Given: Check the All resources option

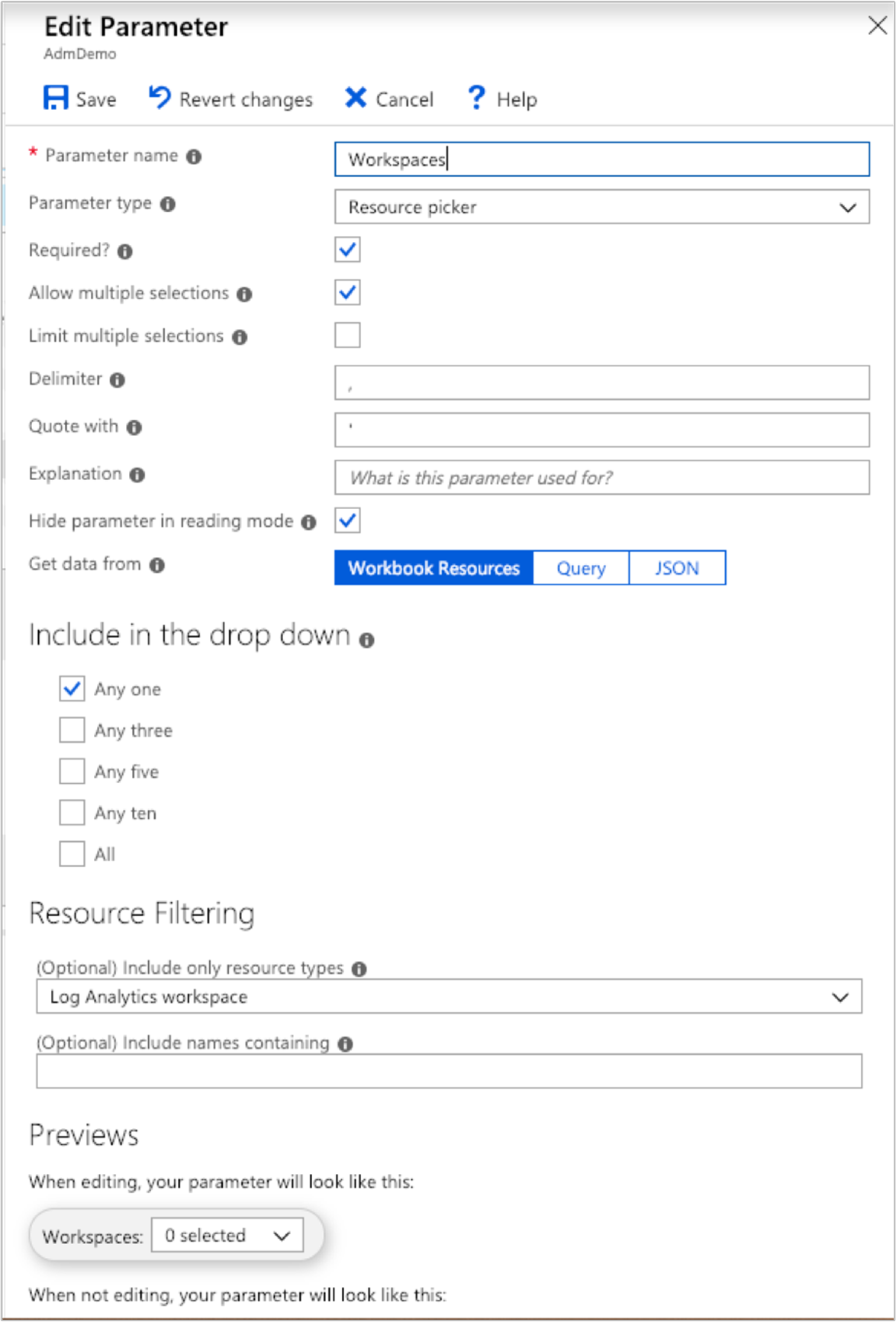Looking at the screenshot, I should pyautogui.click(x=73, y=853).
